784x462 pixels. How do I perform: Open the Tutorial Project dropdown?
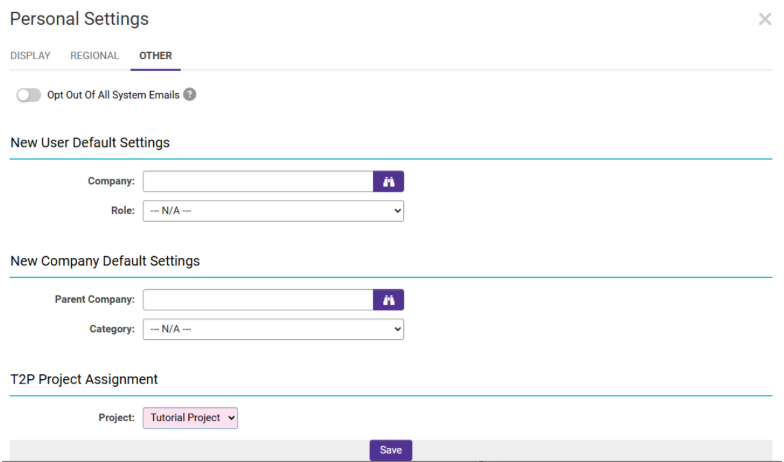(190, 417)
